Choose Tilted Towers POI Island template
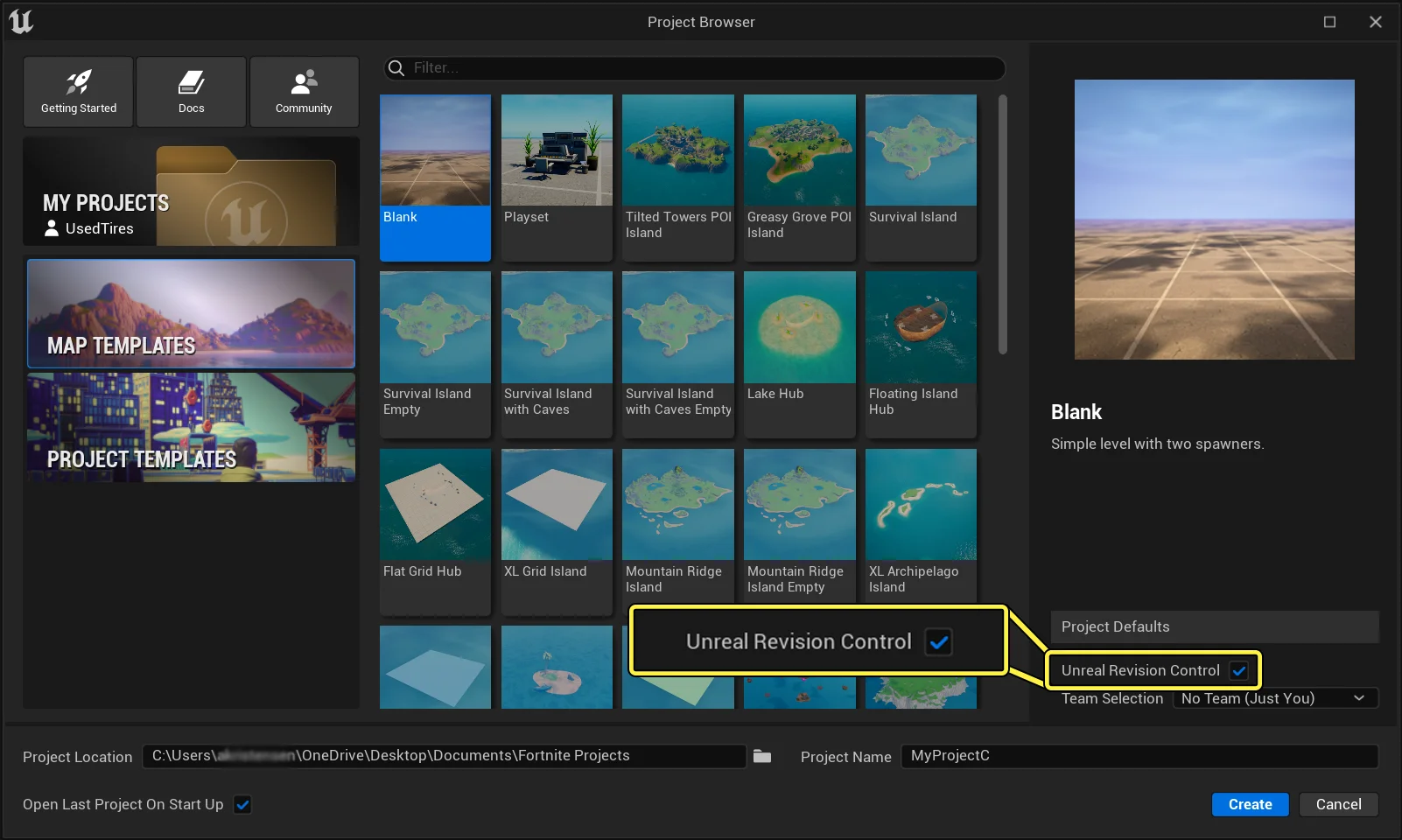The height and width of the screenshot is (840, 1402). click(x=678, y=178)
